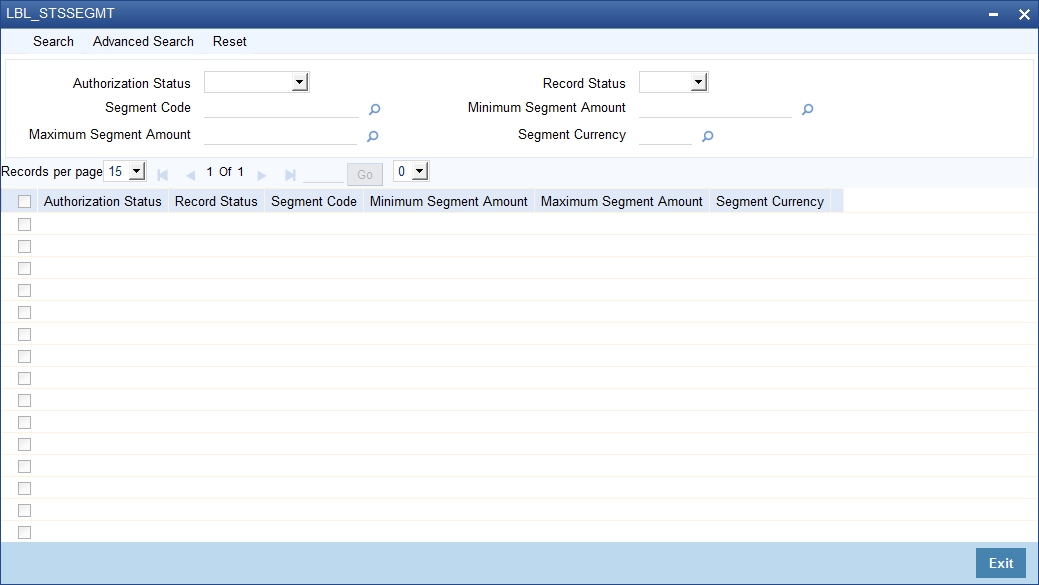Click the Minimum Segment Amount input field
1039x585 pixels.
716,109
